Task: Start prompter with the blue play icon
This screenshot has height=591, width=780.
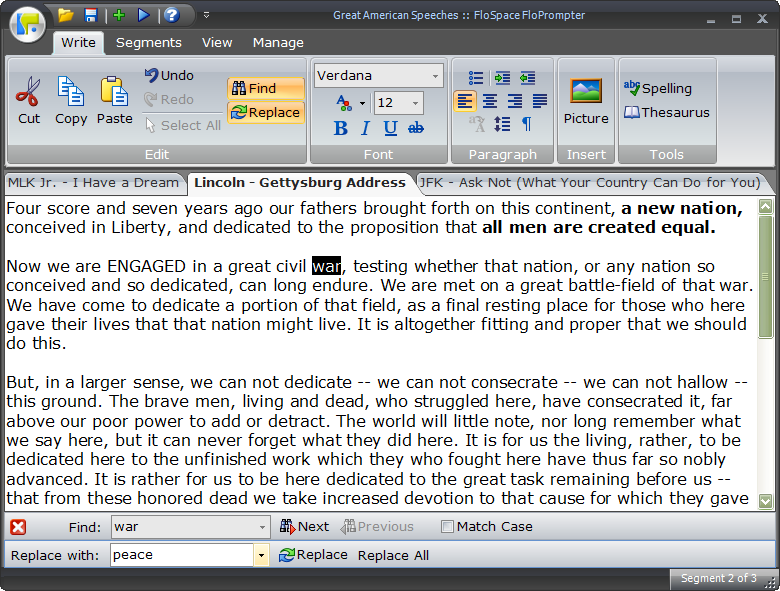Action: click(144, 15)
